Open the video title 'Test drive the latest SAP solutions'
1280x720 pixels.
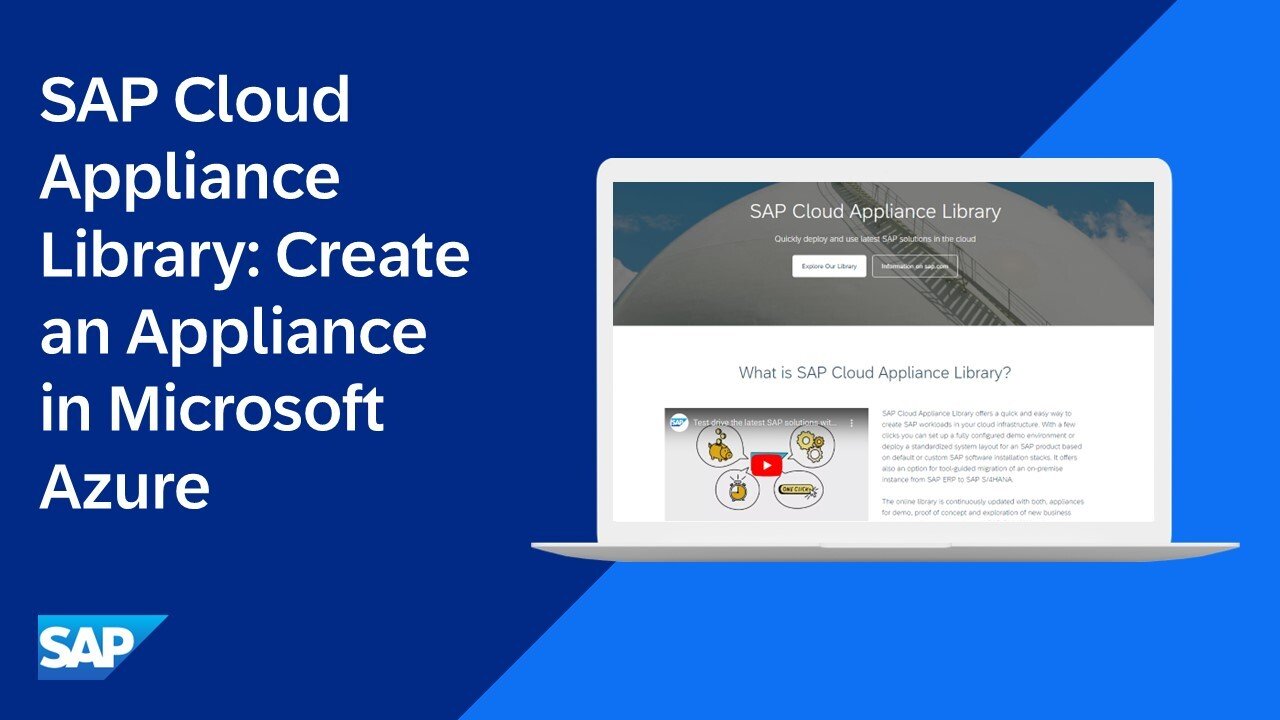(x=766, y=423)
